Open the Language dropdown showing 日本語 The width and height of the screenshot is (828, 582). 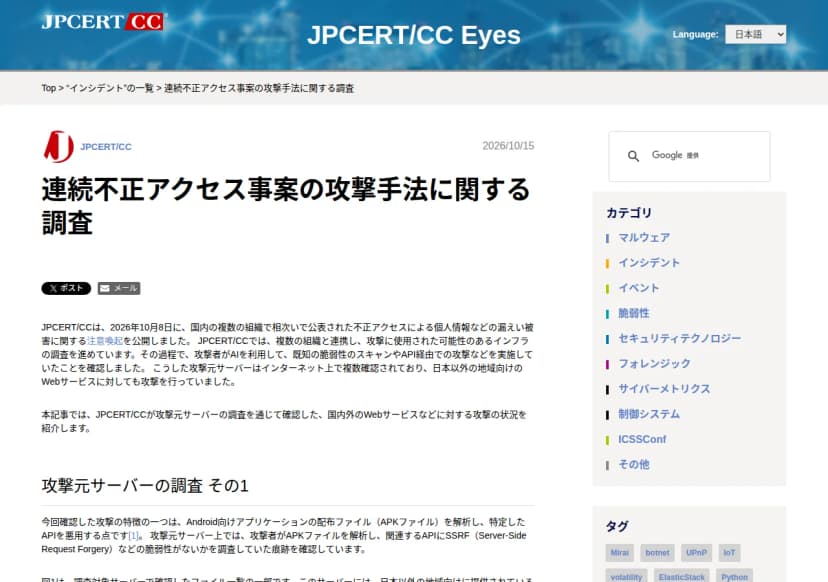755,34
